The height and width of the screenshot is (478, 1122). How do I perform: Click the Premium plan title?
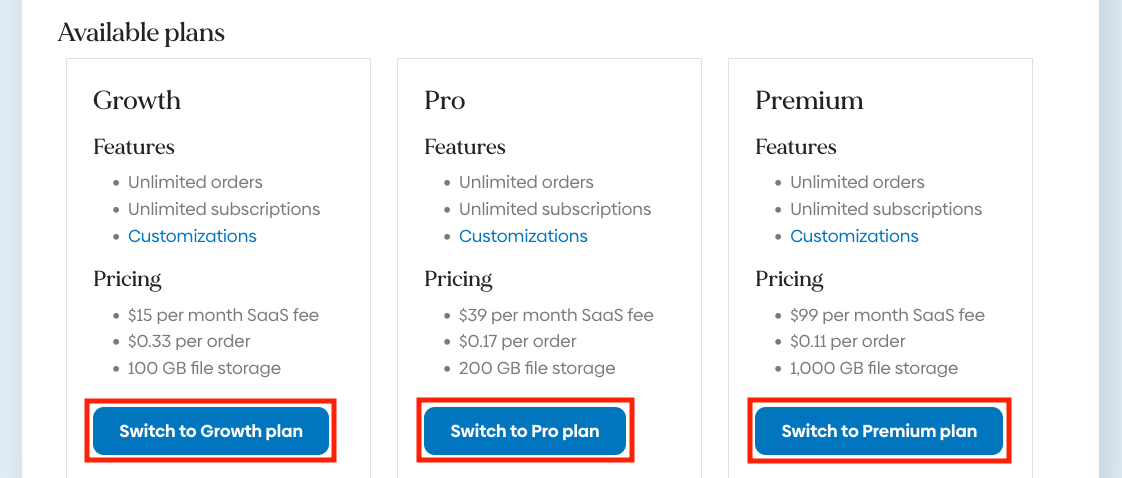tap(809, 100)
